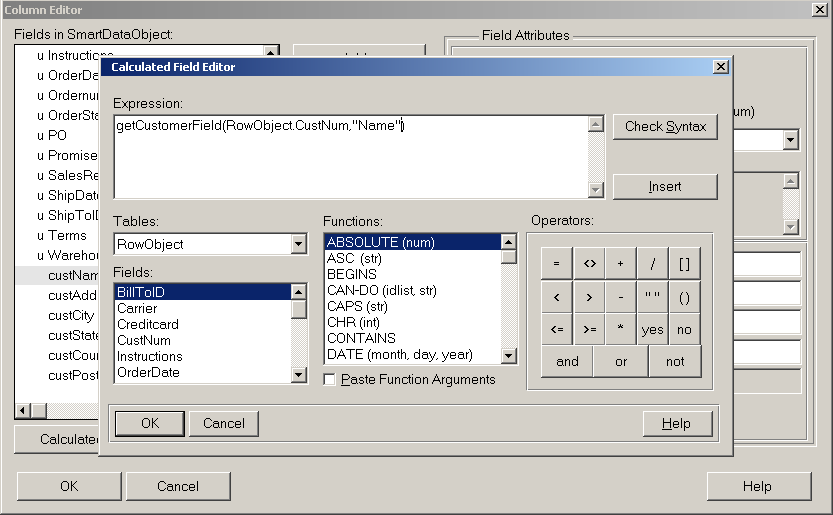Click the minus operator button
The height and width of the screenshot is (515, 833).
tap(620, 297)
